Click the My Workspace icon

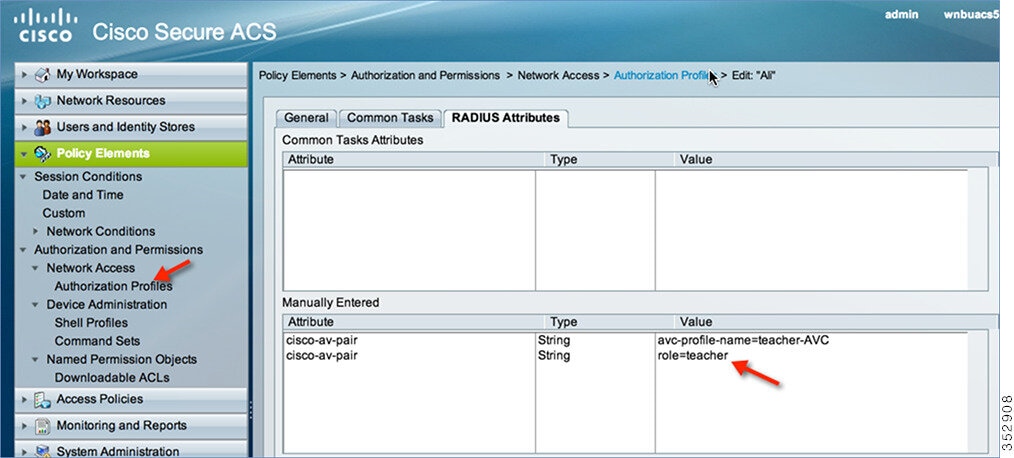point(42,74)
